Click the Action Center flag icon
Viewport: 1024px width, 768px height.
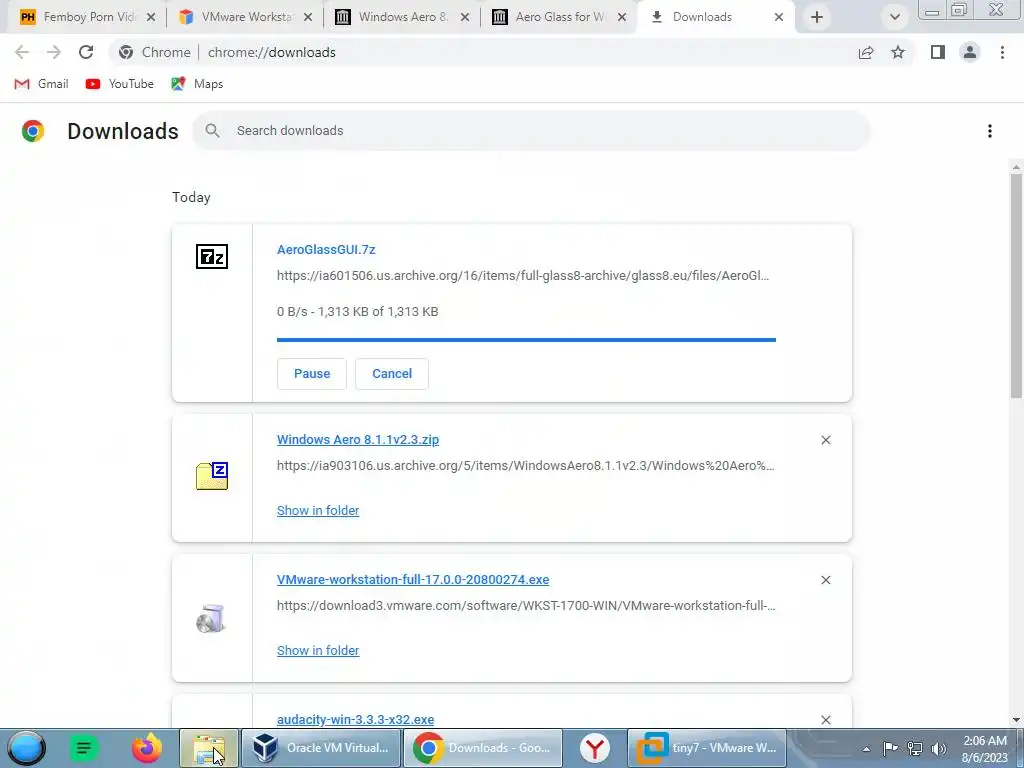(x=890, y=748)
